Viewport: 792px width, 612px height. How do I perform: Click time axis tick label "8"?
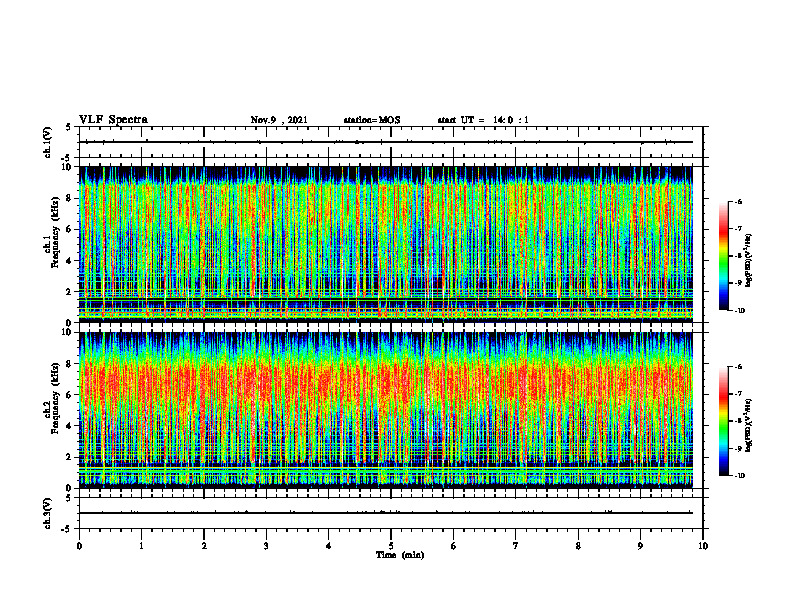click(x=578, y=546)
